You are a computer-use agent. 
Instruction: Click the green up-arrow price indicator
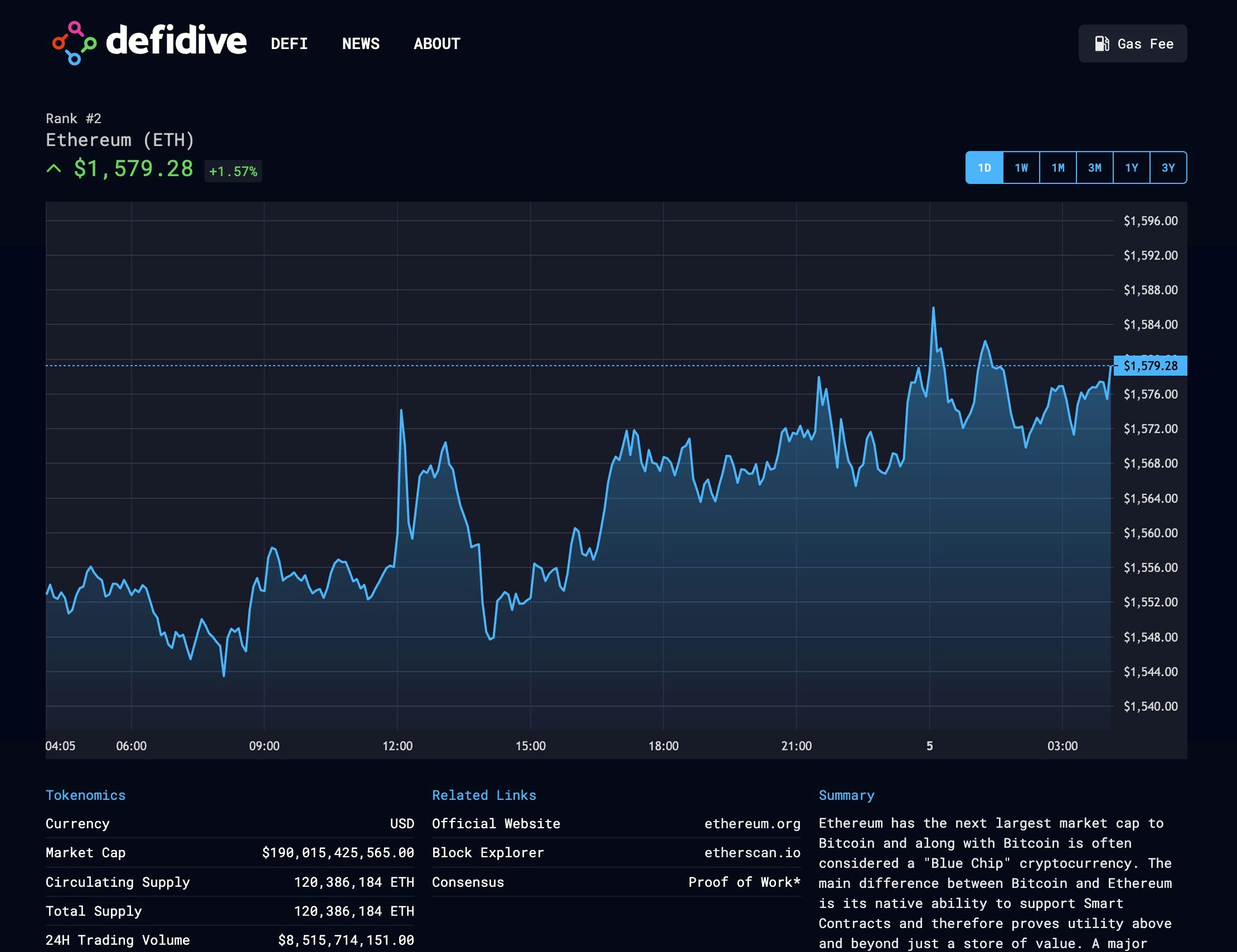tap(54, 168)
